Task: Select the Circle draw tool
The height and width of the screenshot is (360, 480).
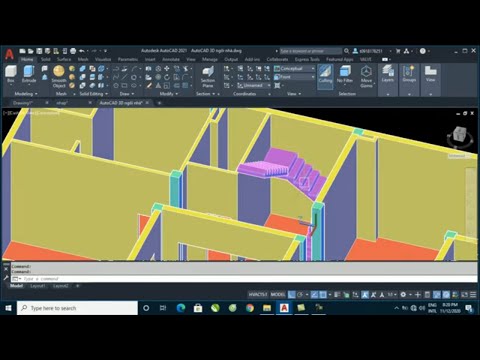Action: click(133, 77)
